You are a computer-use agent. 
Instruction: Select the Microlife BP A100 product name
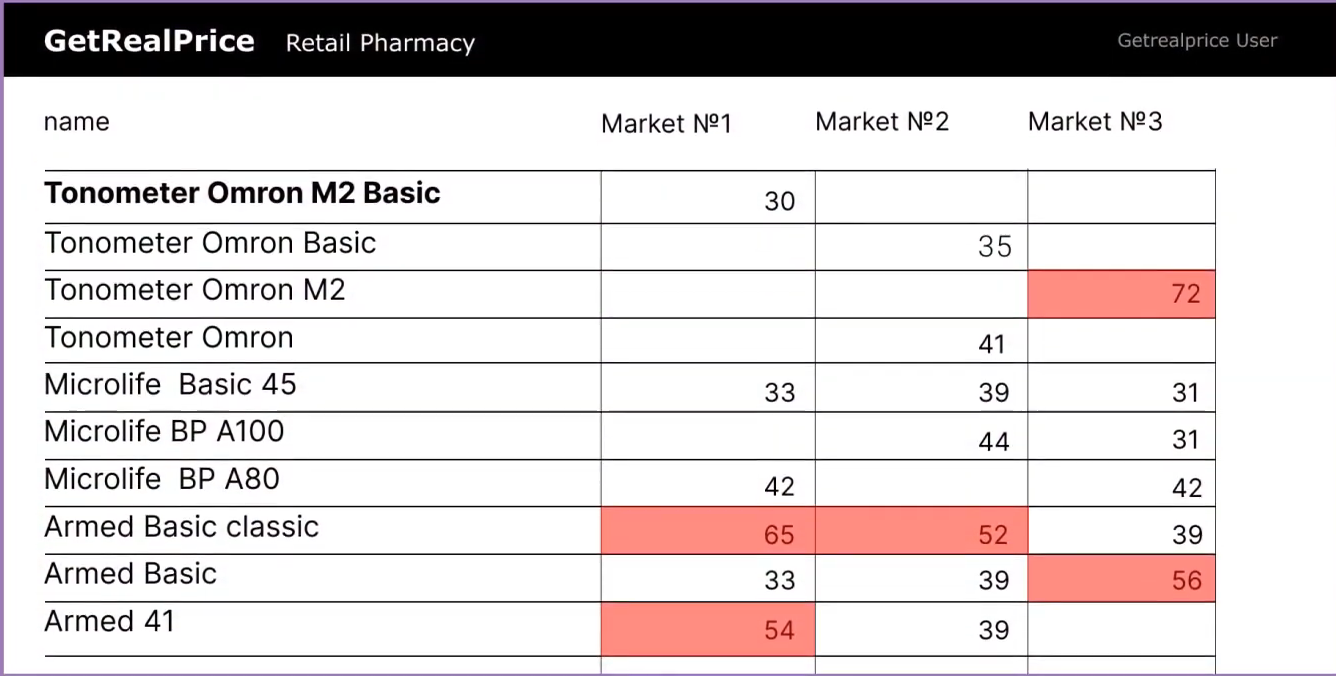coord(164,431)
